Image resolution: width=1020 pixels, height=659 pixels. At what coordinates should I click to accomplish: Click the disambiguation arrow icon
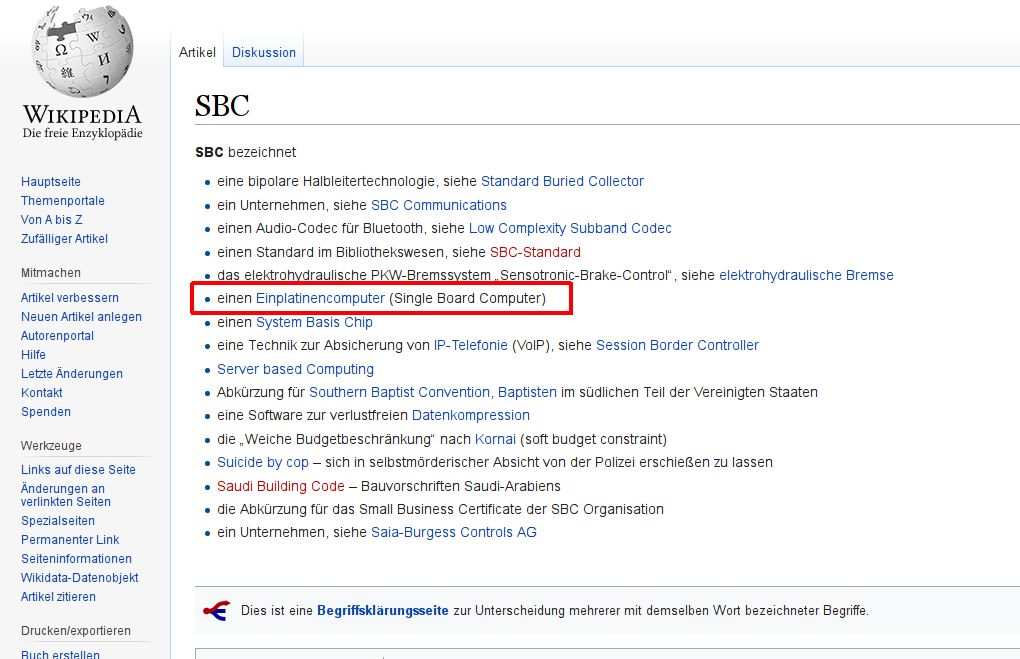[217, 611]
